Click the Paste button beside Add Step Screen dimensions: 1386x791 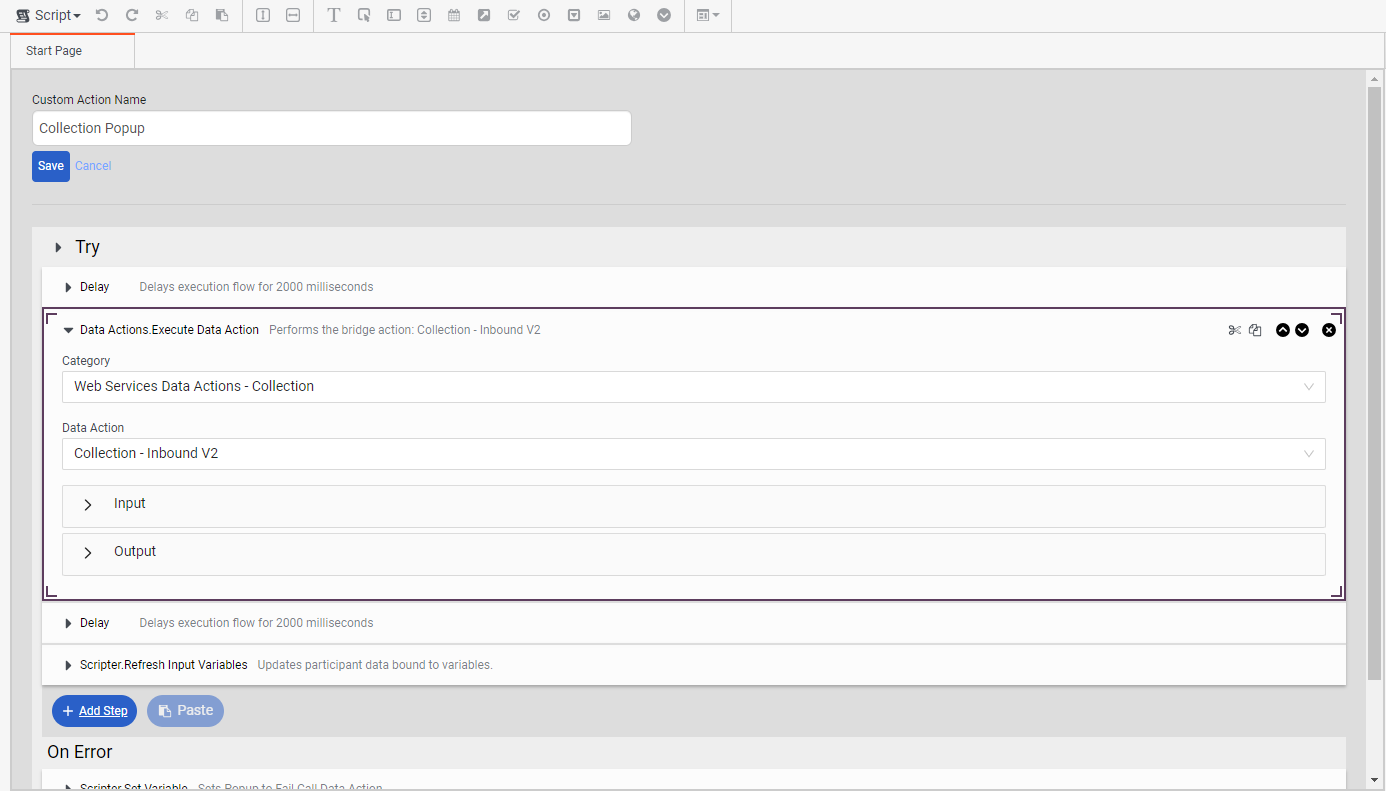(x=185, y=711)
